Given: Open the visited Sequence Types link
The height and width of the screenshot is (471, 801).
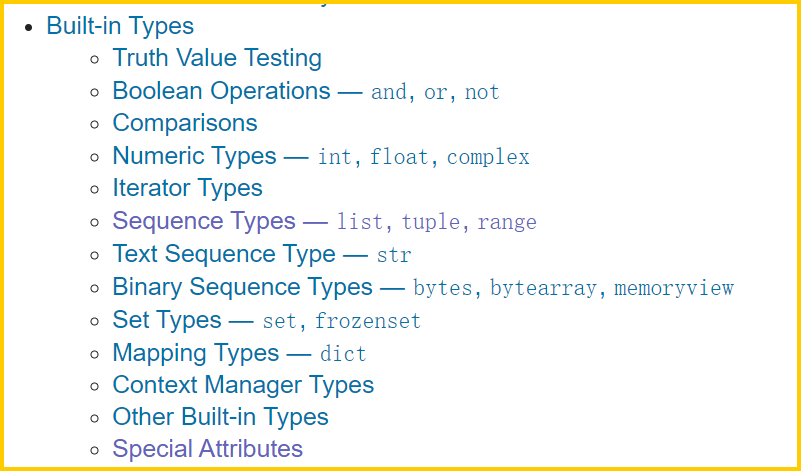Looking at the screenshot, I should (324, 221).
